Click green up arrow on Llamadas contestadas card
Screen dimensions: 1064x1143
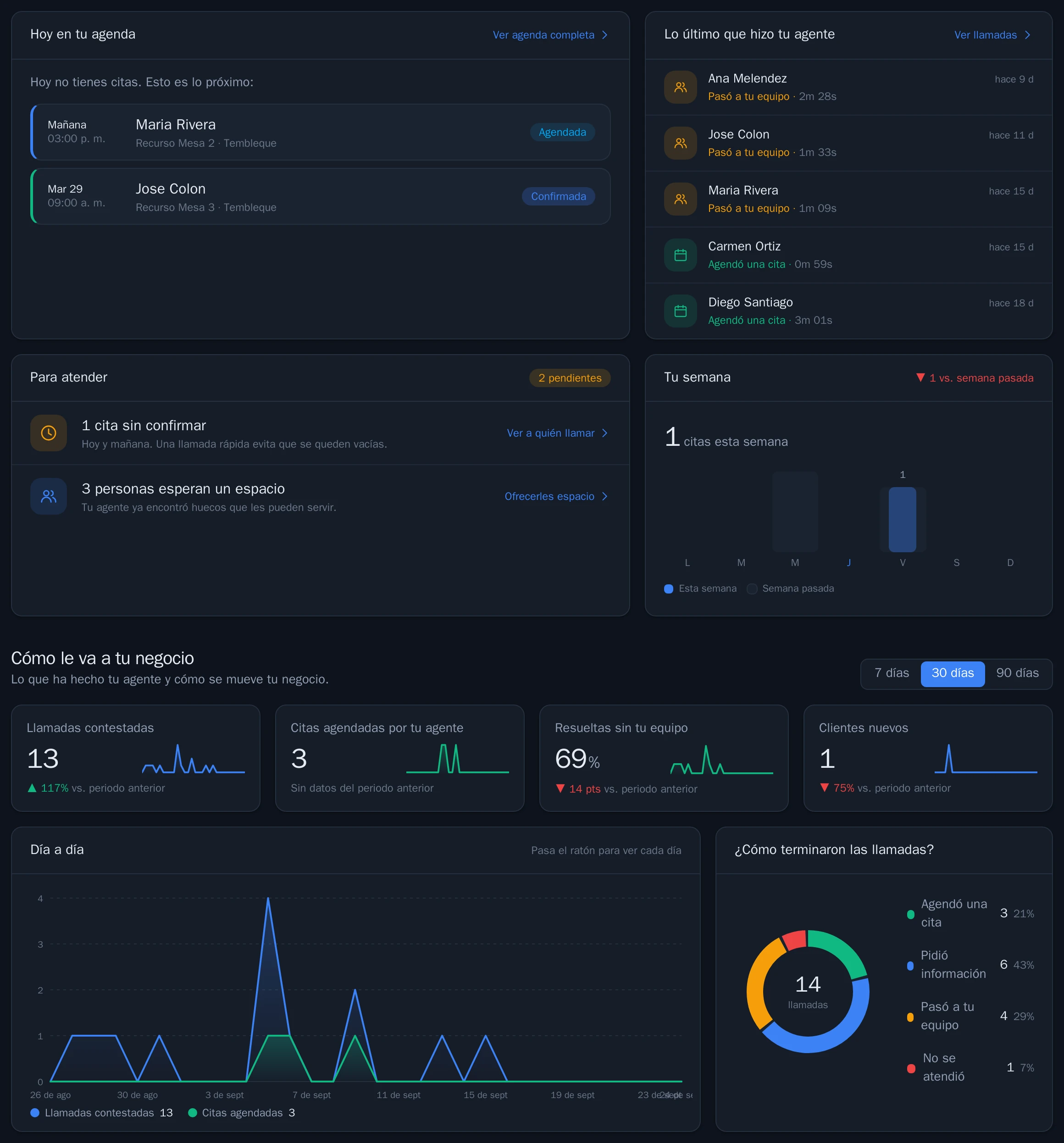32,788
